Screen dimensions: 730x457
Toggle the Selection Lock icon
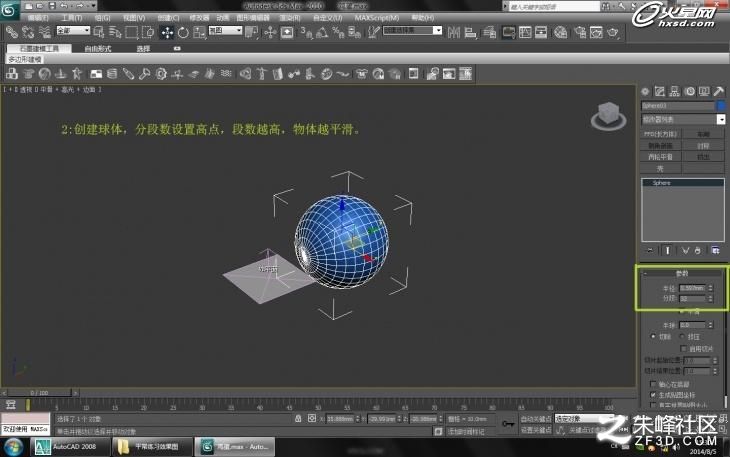pyautogui.click(x=298, y=418)
